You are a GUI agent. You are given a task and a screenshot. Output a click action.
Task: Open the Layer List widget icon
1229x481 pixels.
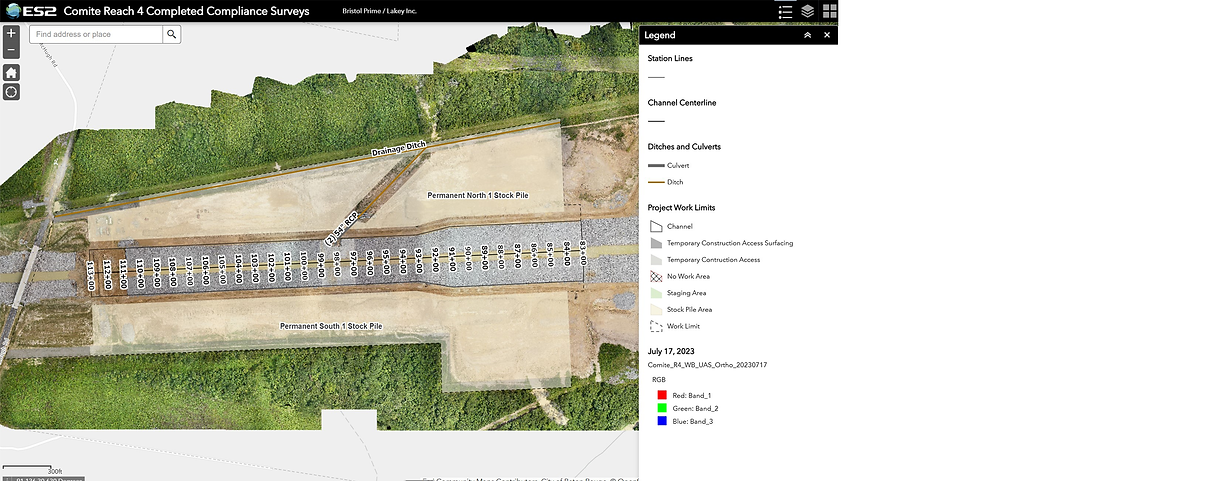pos(808,11)
